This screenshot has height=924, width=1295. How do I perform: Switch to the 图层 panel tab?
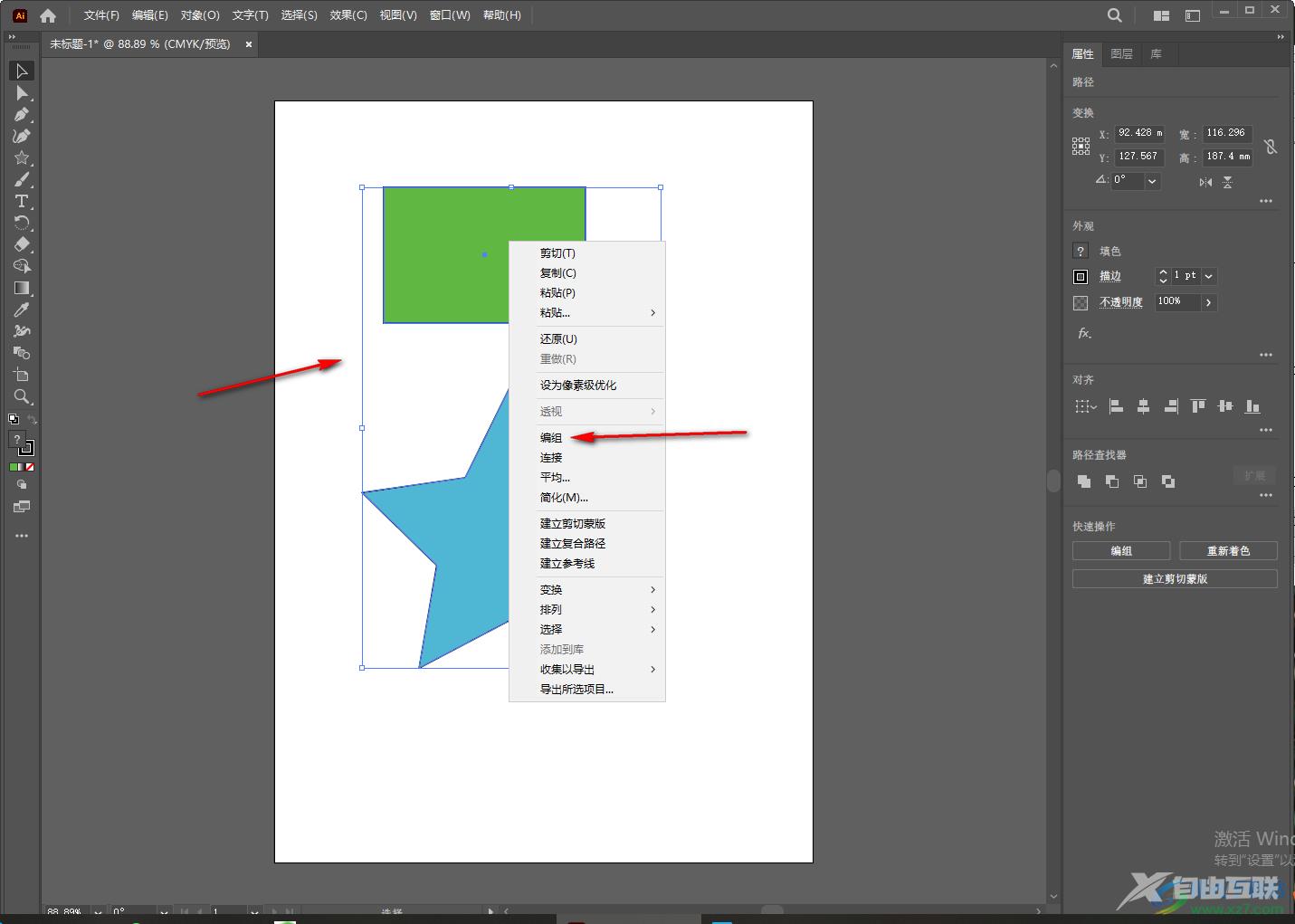(x=1121, y=53)
